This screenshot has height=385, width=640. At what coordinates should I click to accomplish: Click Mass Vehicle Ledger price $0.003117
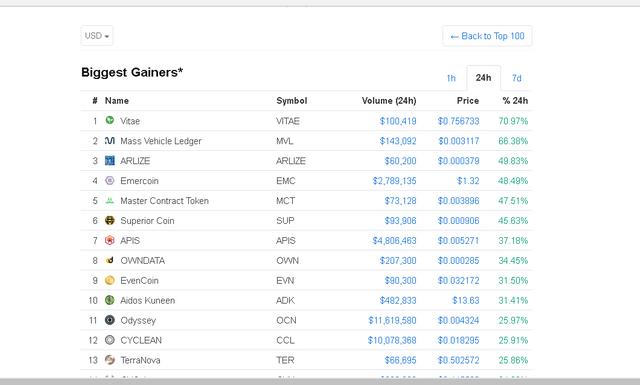pyautogui.click(x=458, y=141)
